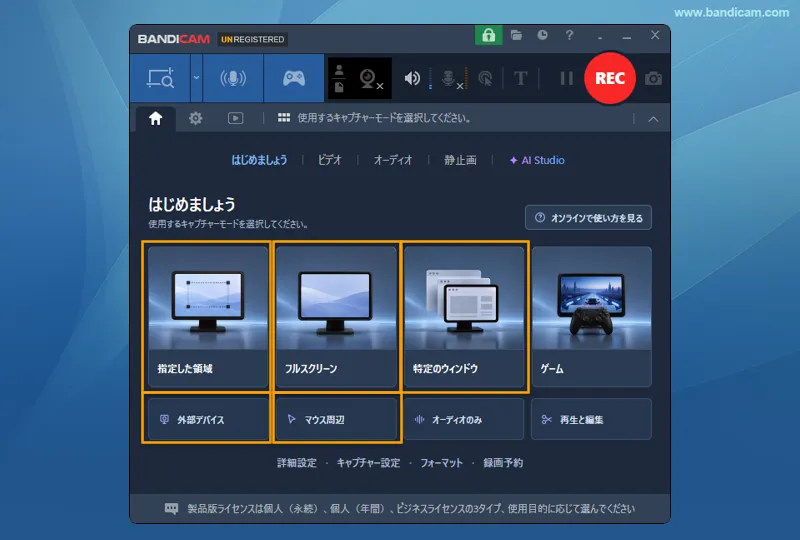Open the フォーマット link
The width and height of the screenshot is (800, 540).
pos(441,463)
